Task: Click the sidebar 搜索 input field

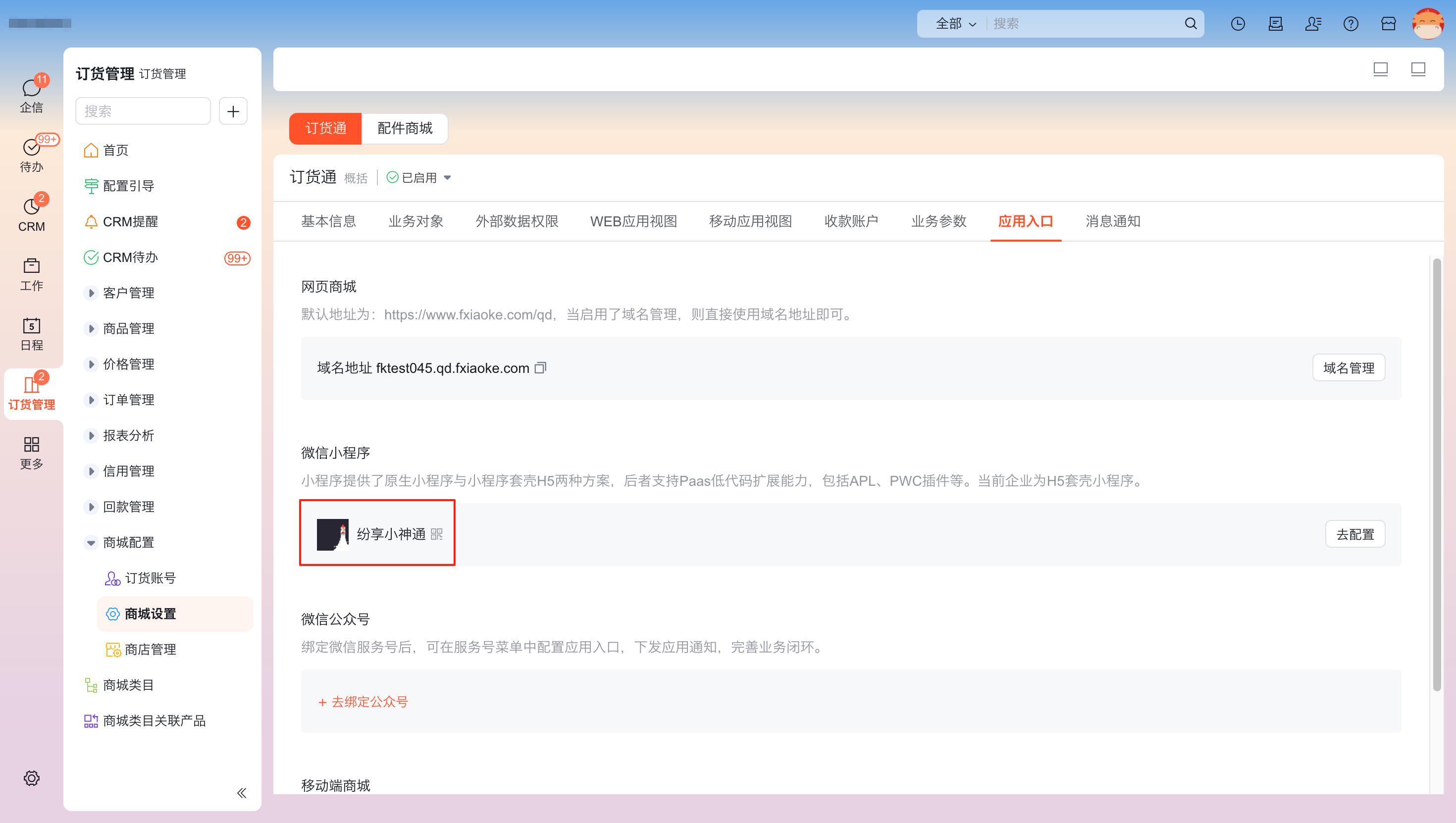Action: [143, 111]
